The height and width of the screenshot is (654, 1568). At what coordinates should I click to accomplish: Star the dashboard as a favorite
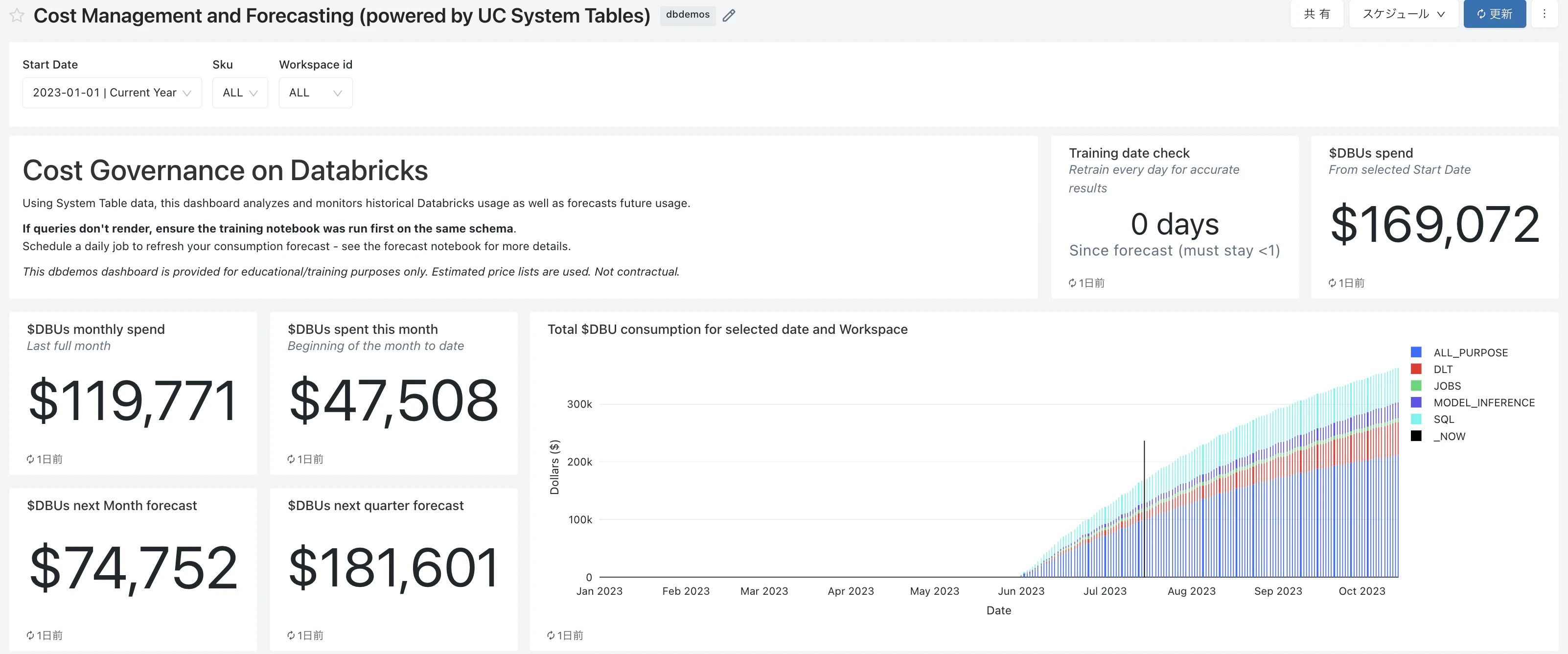17,15
